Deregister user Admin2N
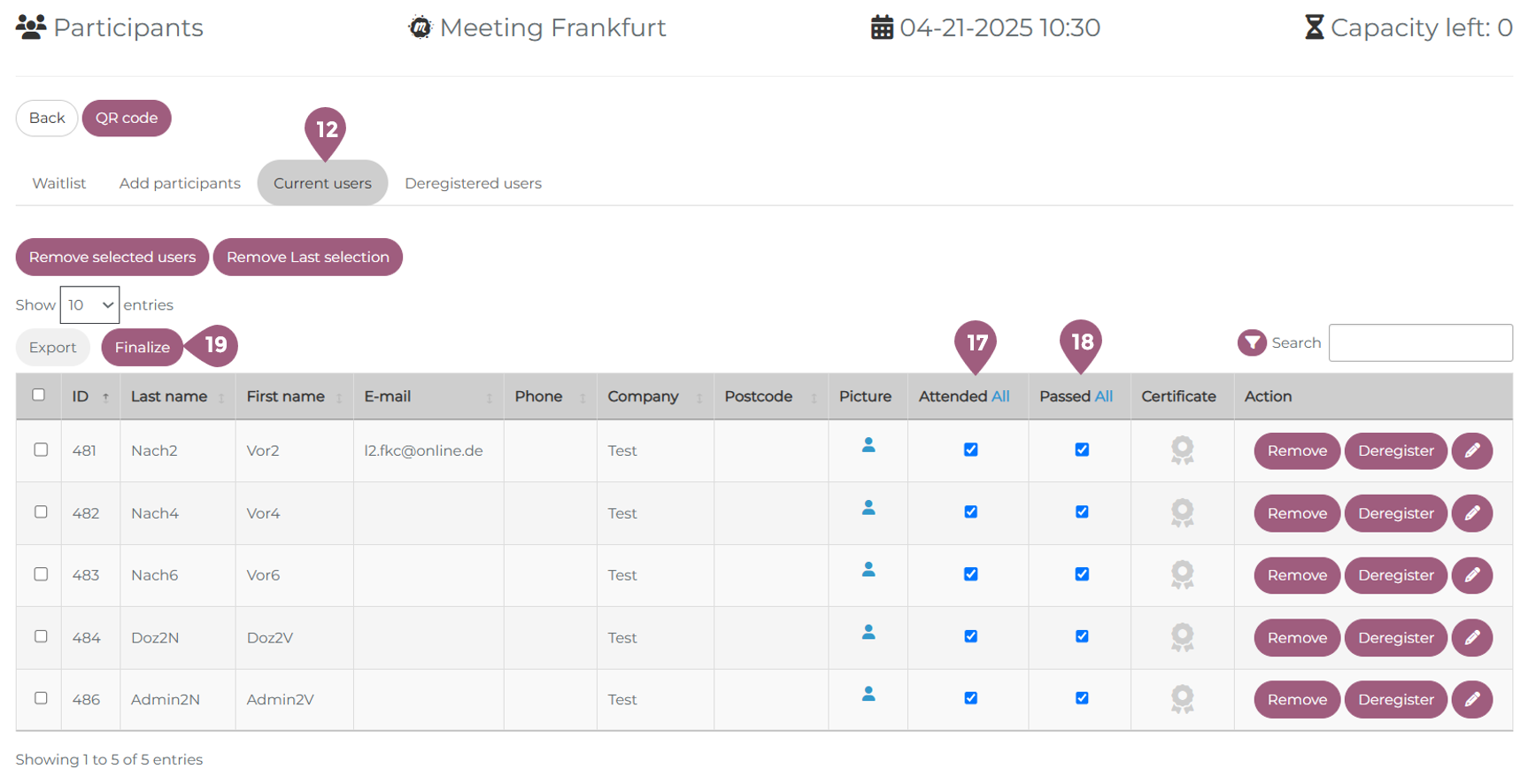 point(1394,699)
